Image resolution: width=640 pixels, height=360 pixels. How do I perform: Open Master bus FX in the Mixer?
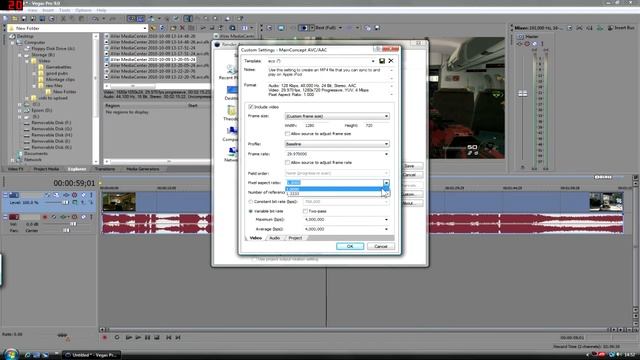[520, 44]
